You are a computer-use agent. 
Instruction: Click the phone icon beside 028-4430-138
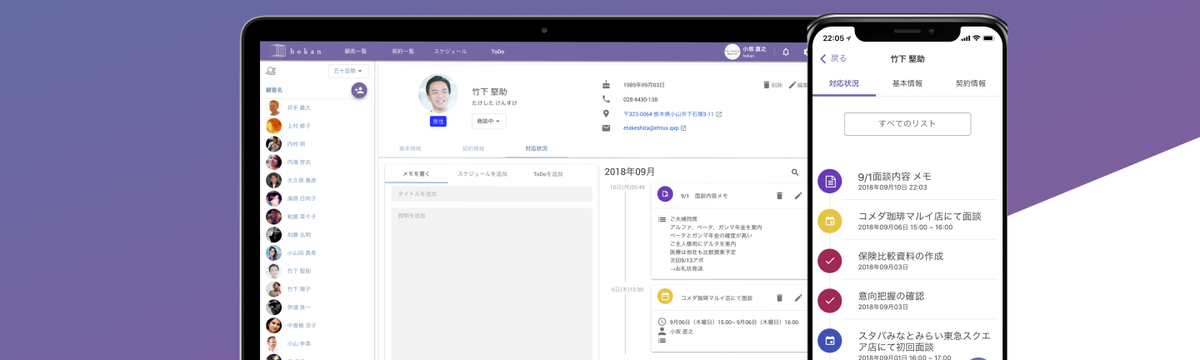point(606,99)
